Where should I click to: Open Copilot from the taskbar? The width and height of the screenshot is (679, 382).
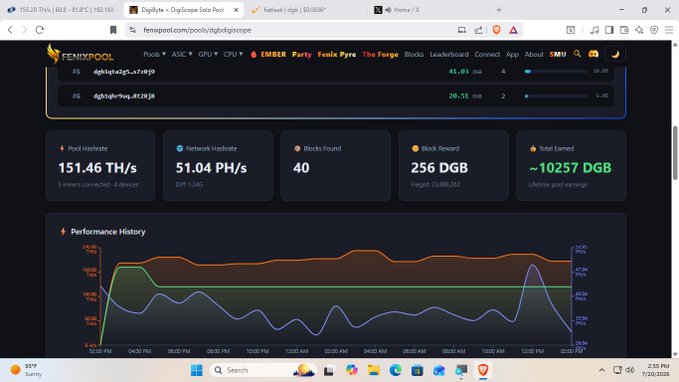coord(351,370)
